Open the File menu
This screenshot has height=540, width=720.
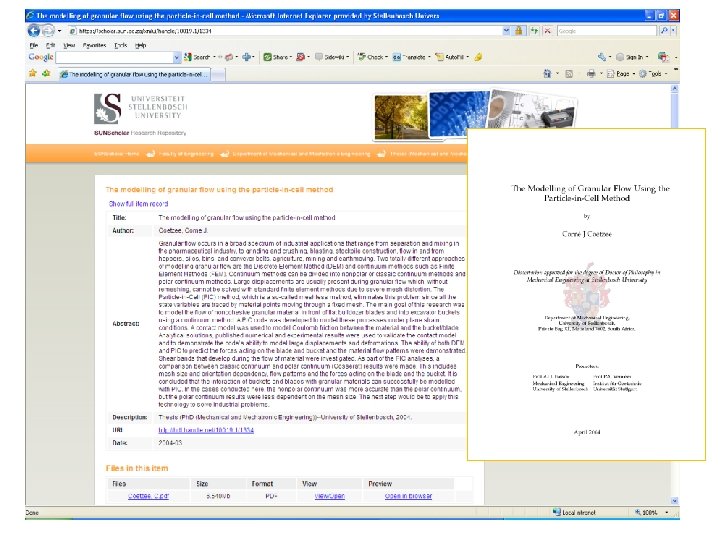34,45
